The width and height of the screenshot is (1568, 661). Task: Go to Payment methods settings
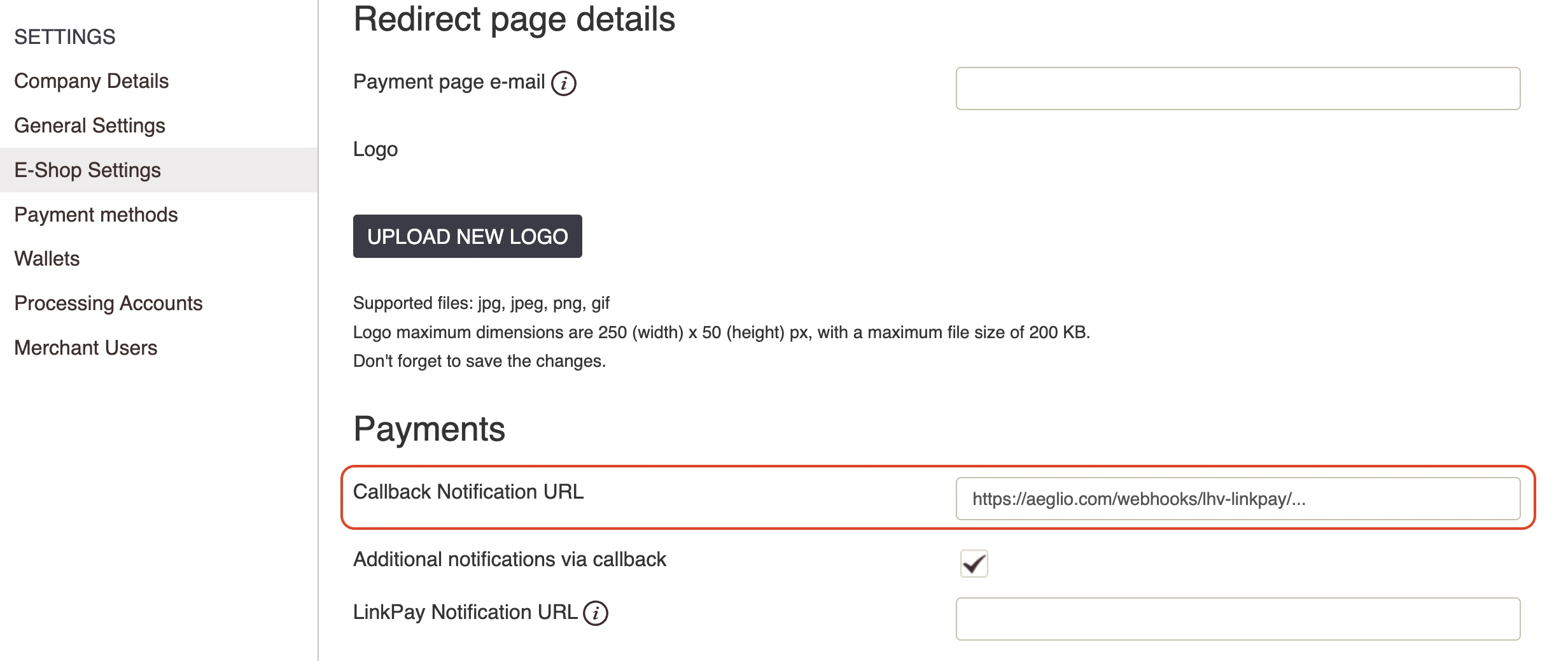(96, 215)
